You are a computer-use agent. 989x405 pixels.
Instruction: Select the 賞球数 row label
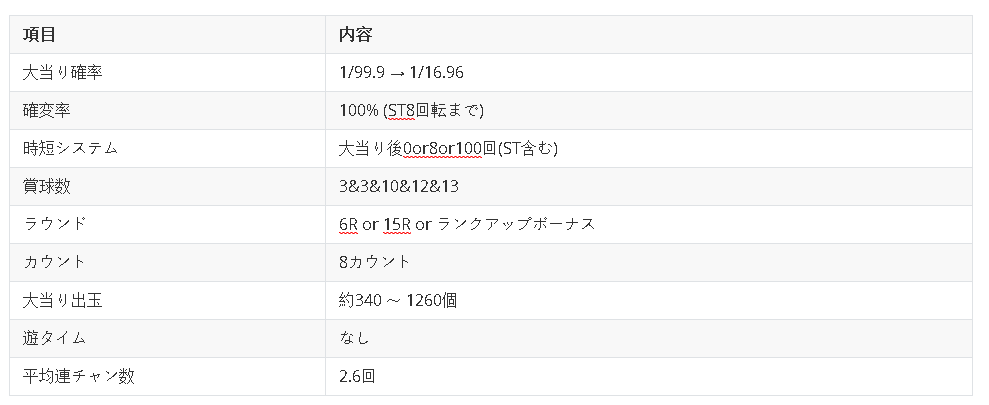[x=47, y=186]
